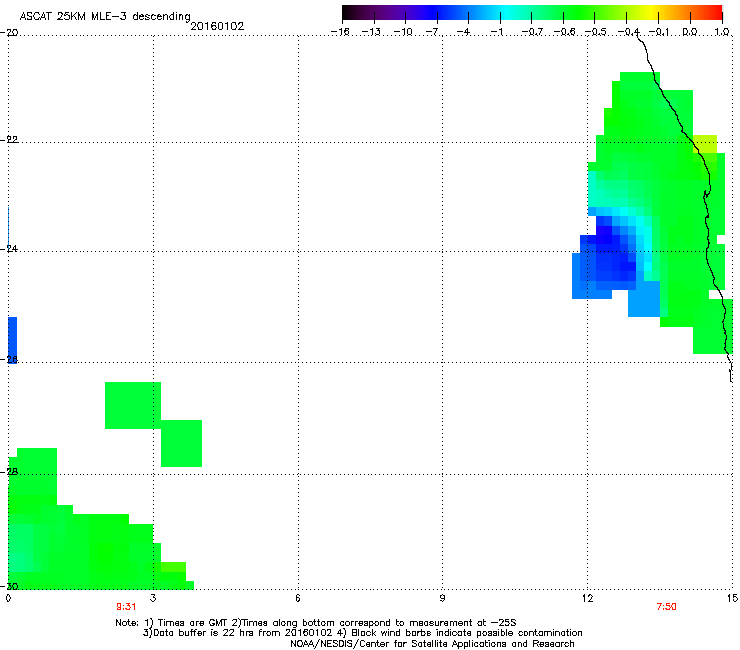Click the 'NOAA/NESDIS/Center for Satellite Applications and Research' credit

432,643
